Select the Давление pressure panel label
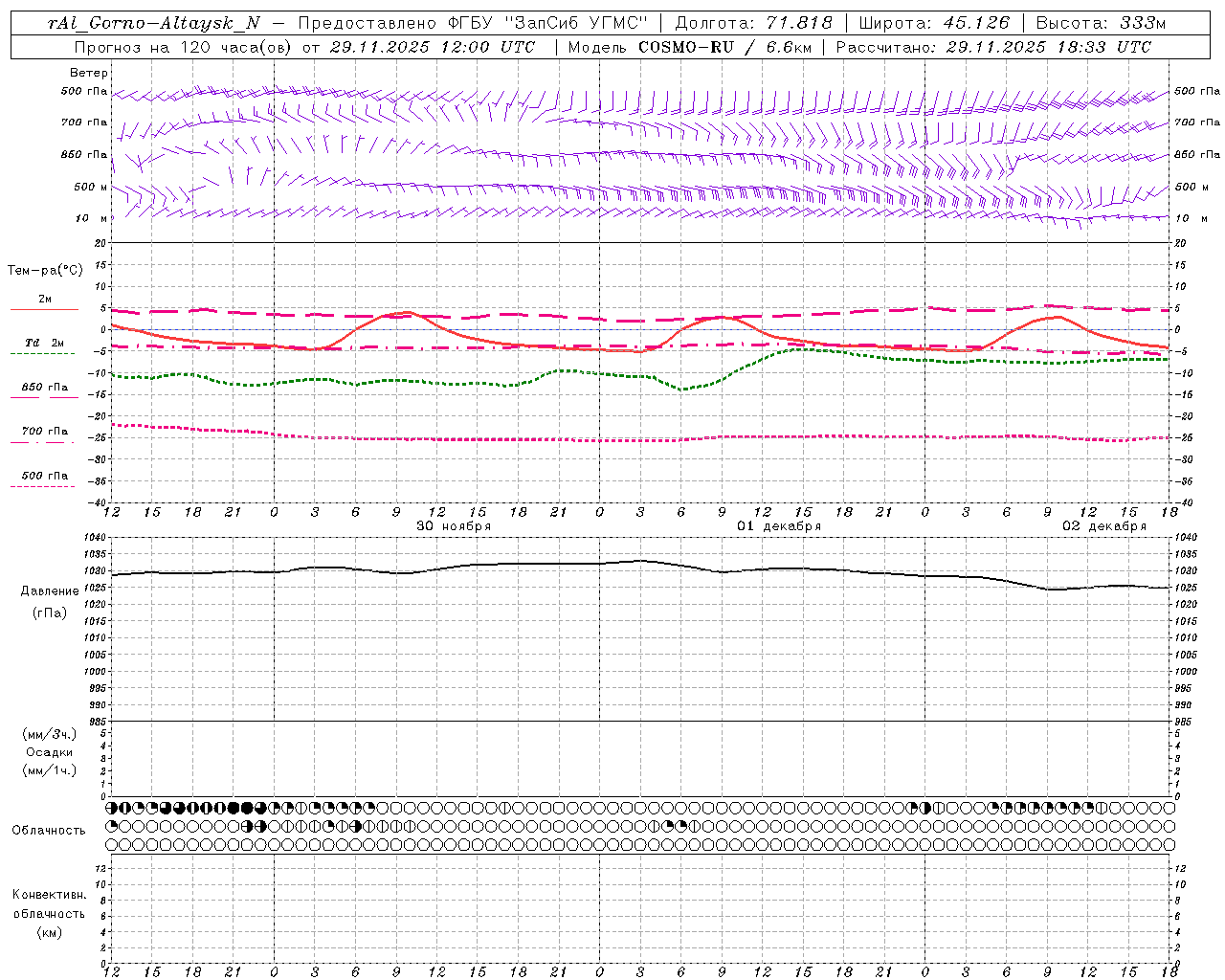 pyautogui.click(x=50, y=591)
